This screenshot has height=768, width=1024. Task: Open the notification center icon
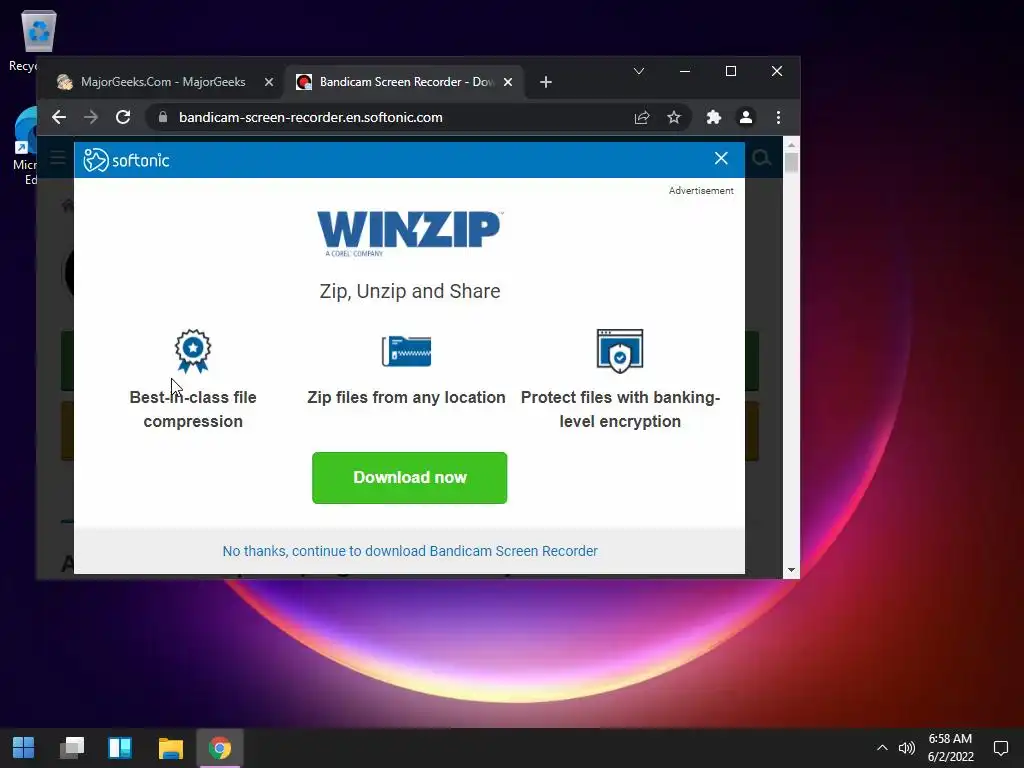coord(1000,748)
